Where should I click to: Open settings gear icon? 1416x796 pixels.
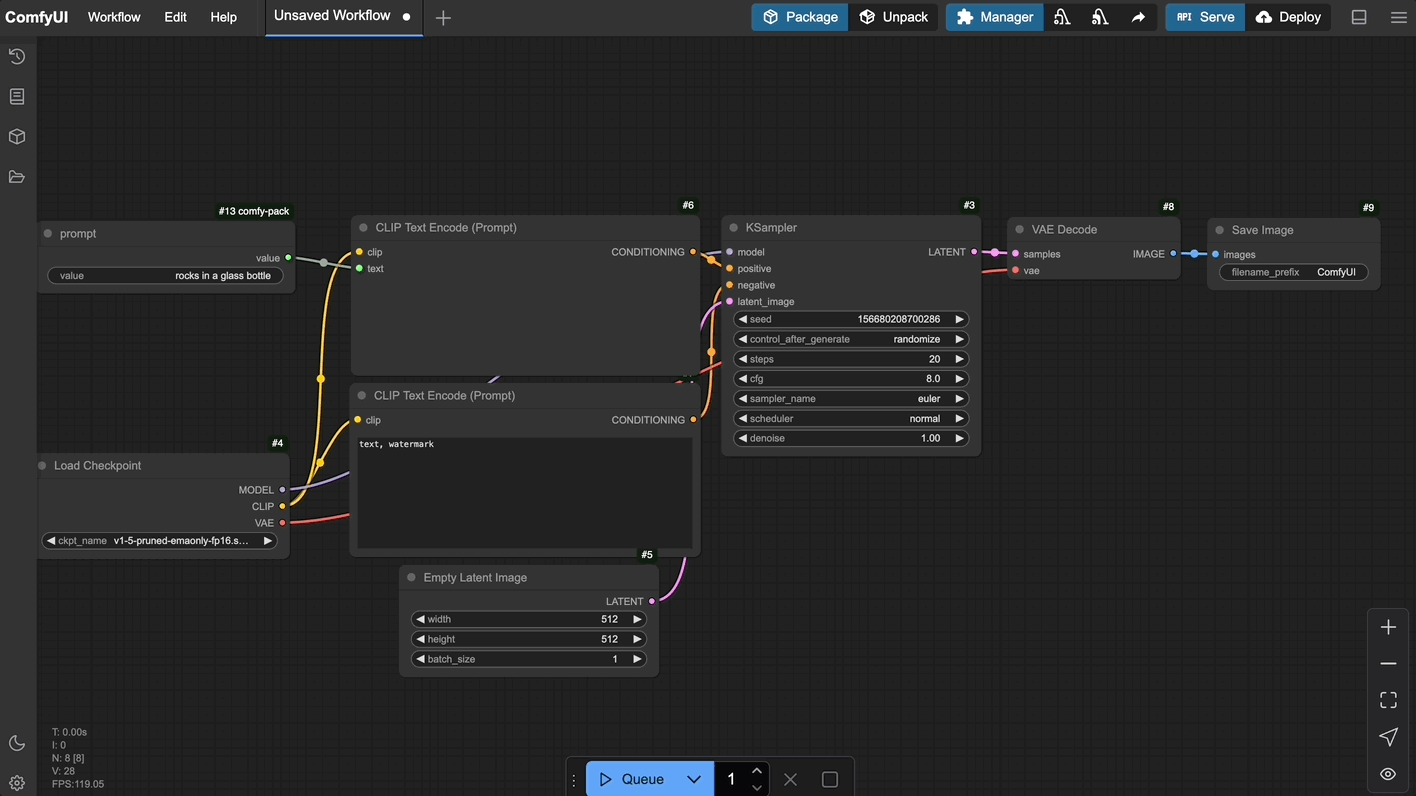[x=17, y=783]
